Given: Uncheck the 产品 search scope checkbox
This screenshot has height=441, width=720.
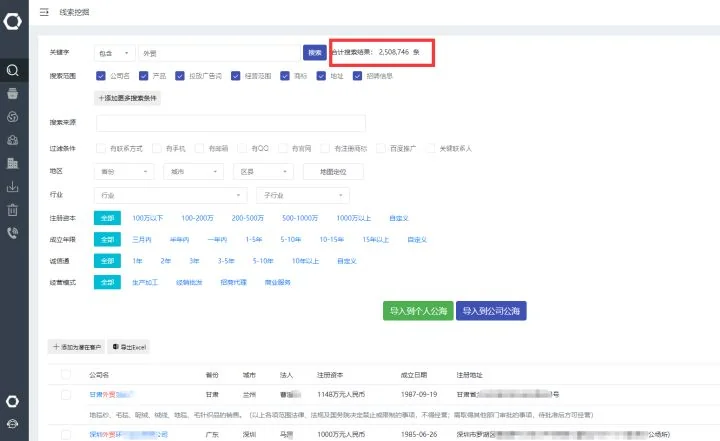Looking at the screenshot, I should coord(144,76).
